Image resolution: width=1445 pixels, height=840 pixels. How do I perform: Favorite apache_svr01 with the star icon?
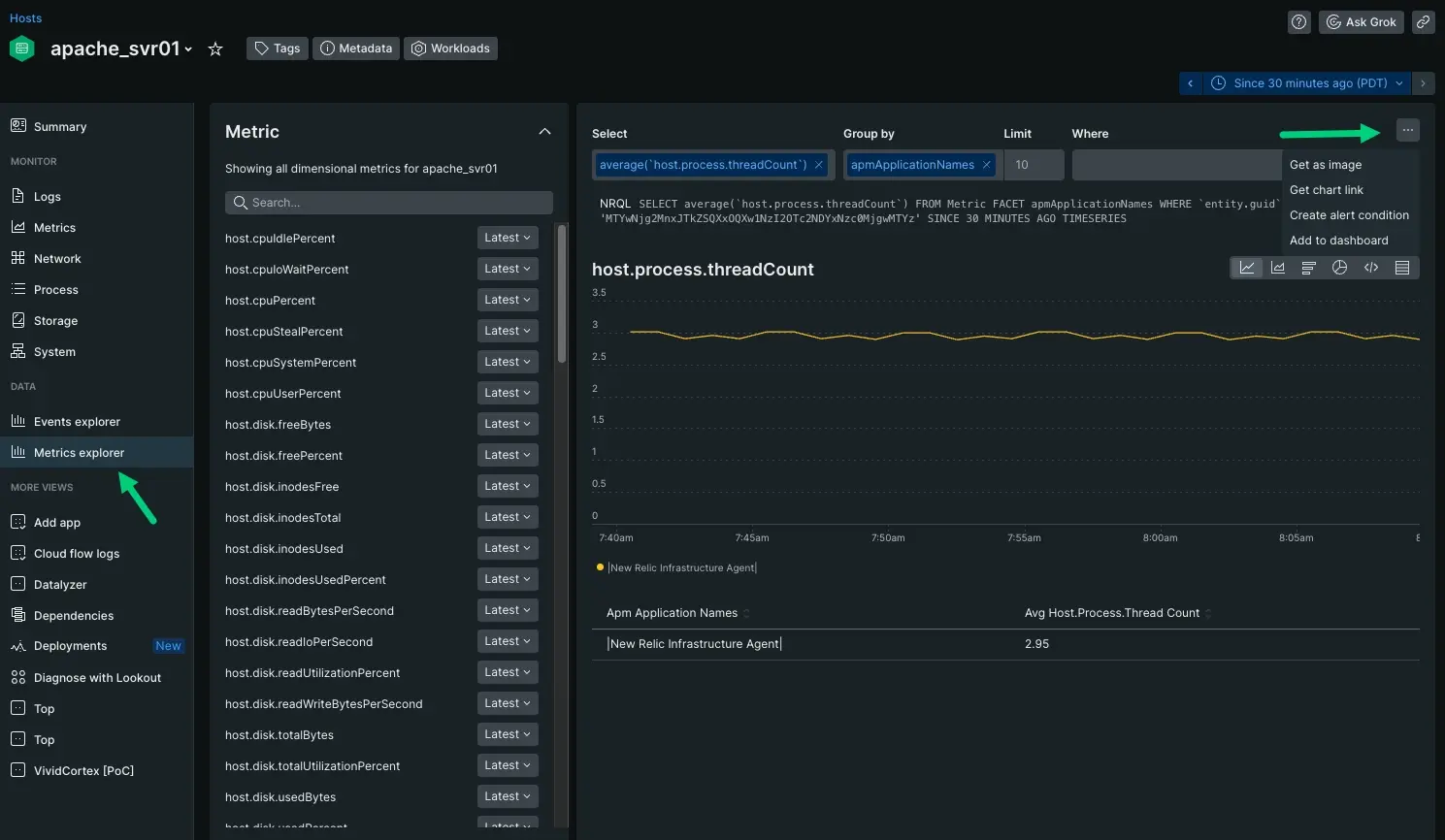coord(215,48)
